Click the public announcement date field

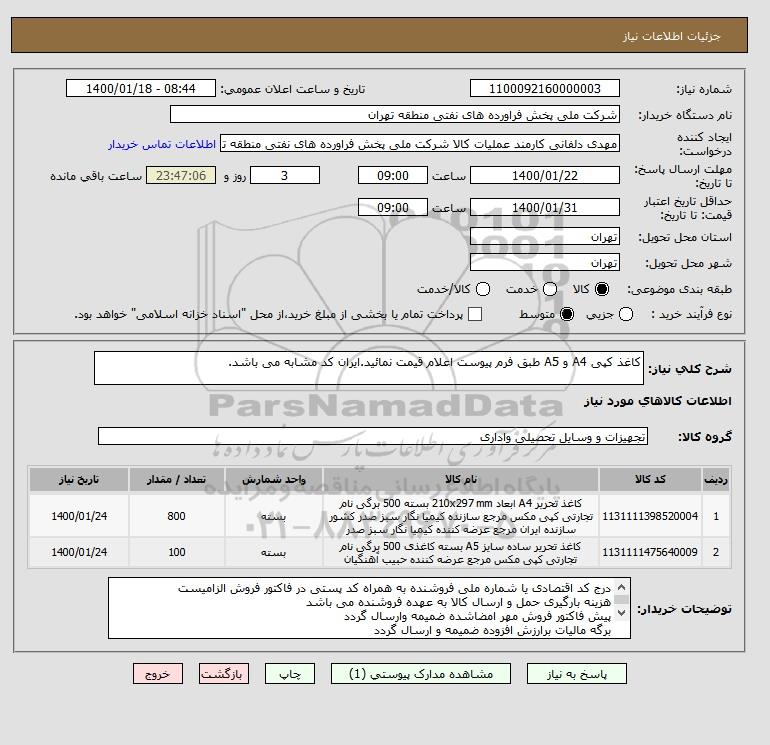tap(140, 88)
